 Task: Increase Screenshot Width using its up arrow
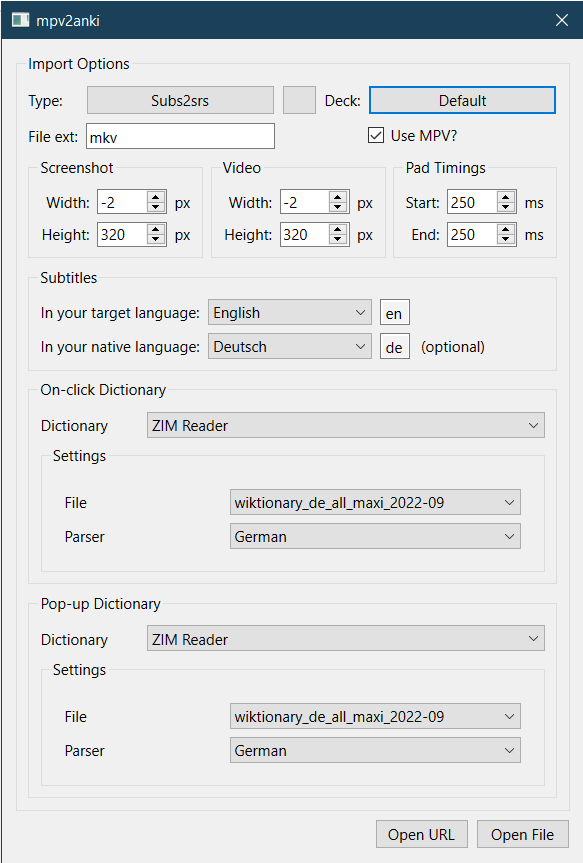coord(155,196)
